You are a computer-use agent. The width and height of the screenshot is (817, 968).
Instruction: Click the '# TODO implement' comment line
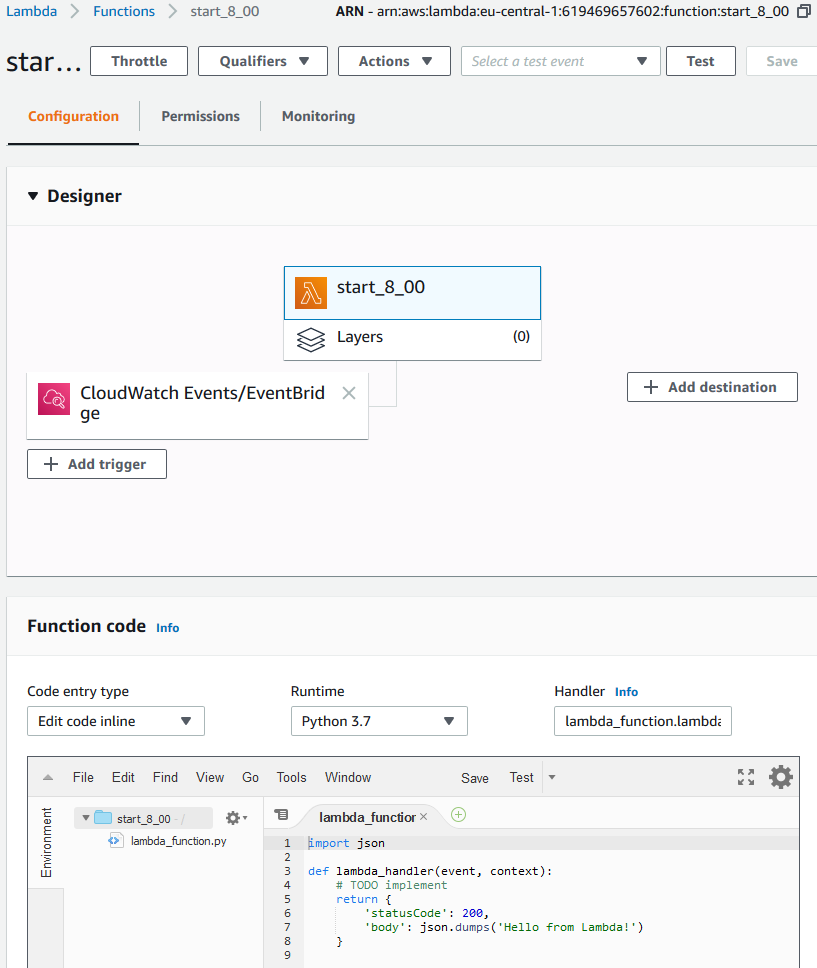pos(392,885)
